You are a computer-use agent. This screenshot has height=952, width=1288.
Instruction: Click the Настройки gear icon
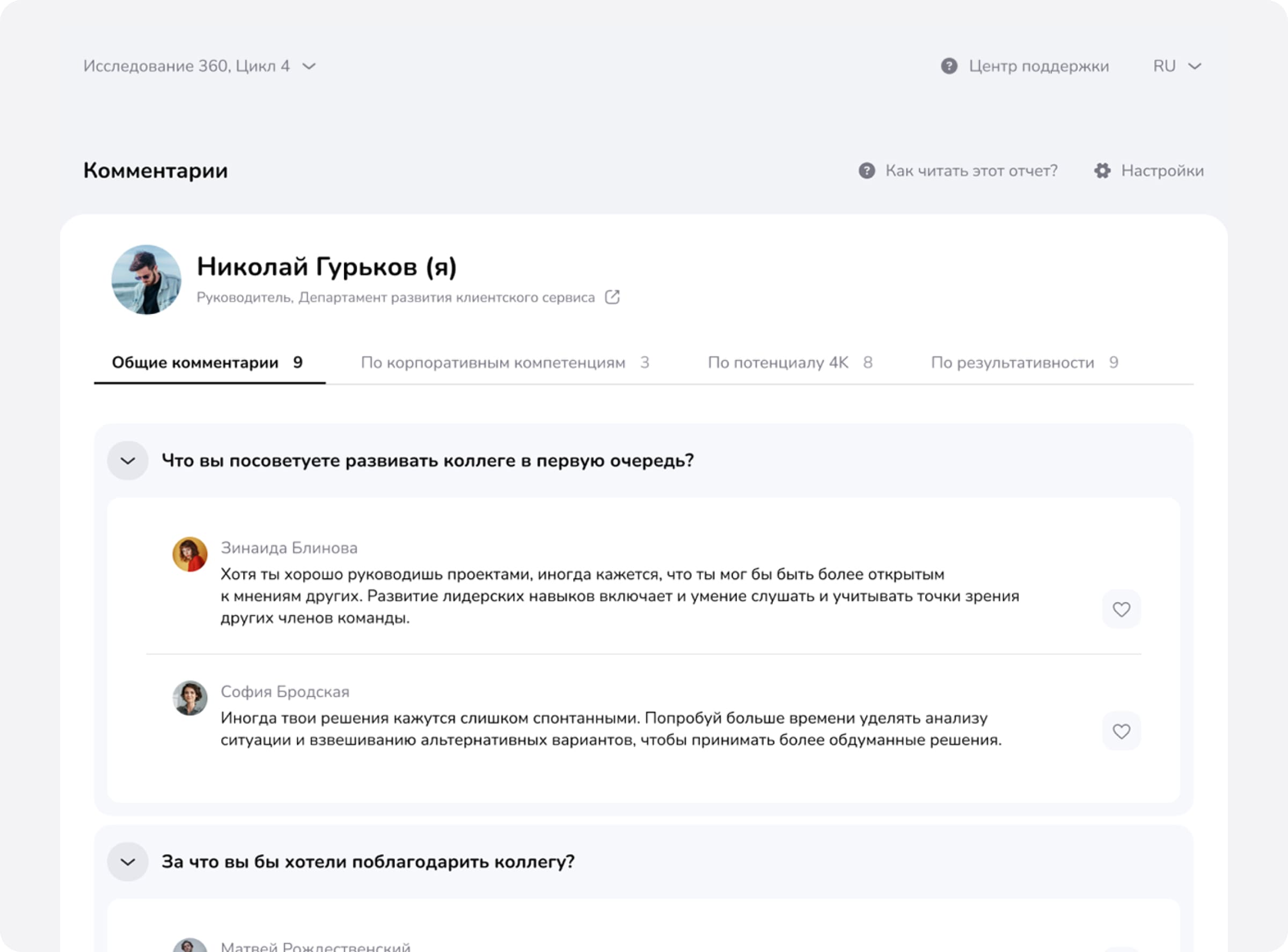point(1102,171)
